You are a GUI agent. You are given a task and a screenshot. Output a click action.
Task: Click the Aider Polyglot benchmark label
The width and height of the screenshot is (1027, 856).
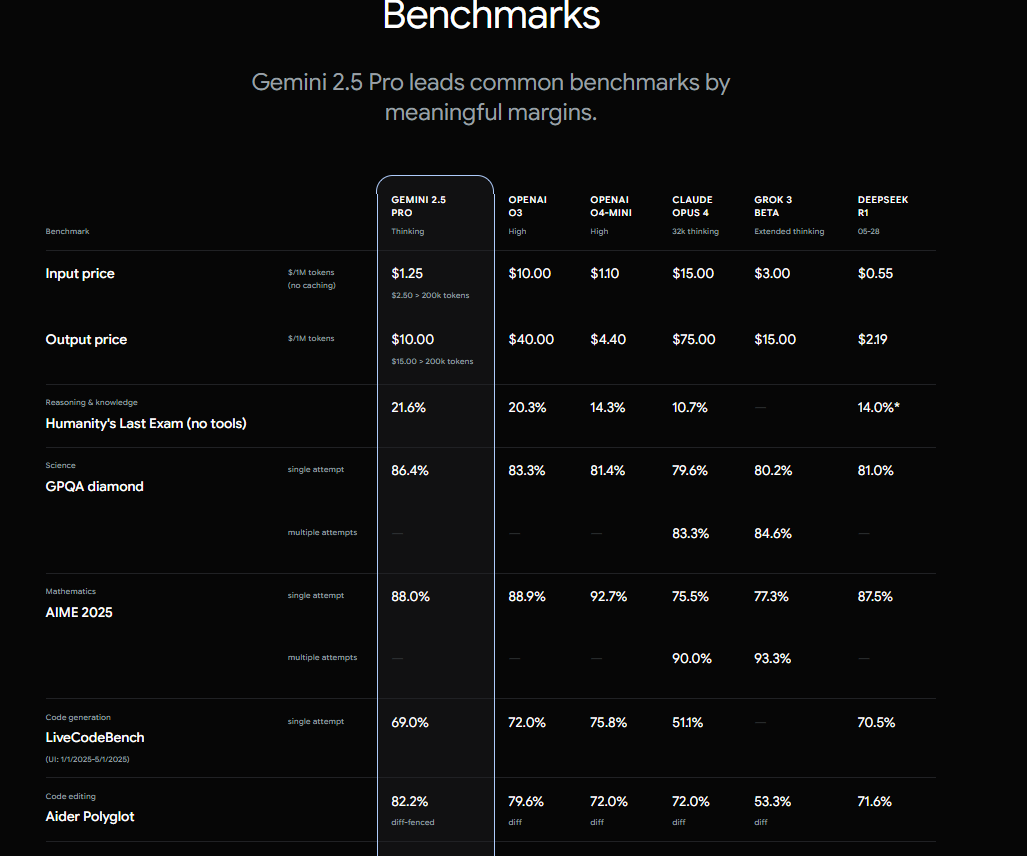coord(91,816)
